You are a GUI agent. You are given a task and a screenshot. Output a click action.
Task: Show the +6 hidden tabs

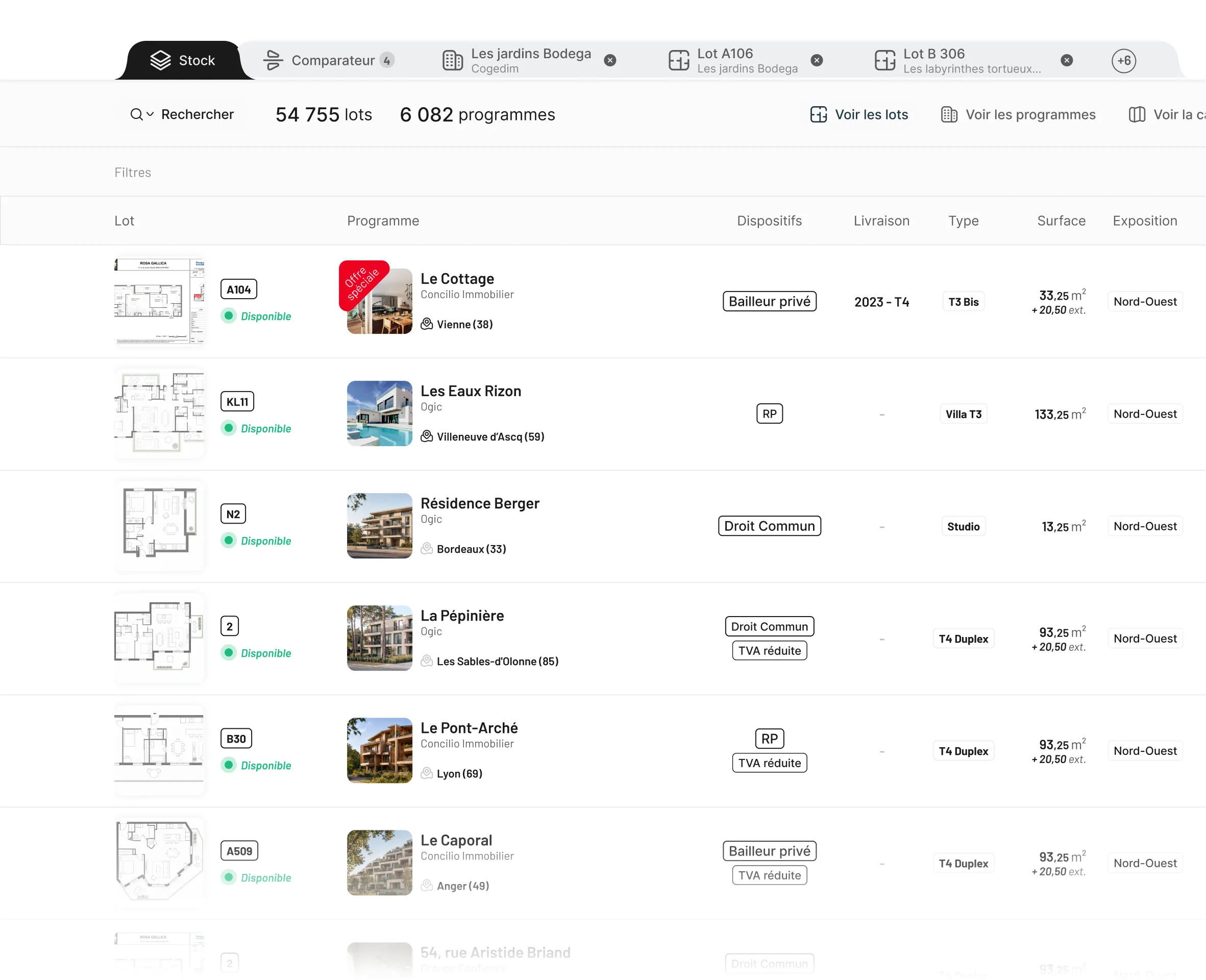(x=1124, y=60)
